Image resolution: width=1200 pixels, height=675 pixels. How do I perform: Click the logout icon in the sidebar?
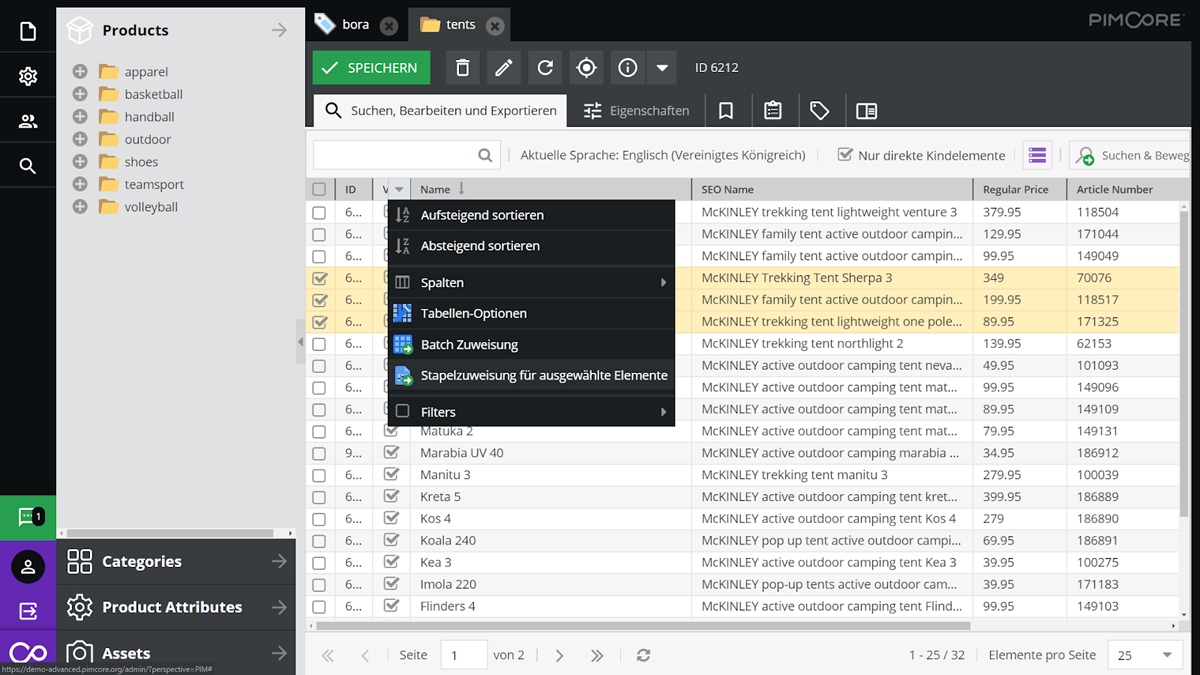point(28,610)
